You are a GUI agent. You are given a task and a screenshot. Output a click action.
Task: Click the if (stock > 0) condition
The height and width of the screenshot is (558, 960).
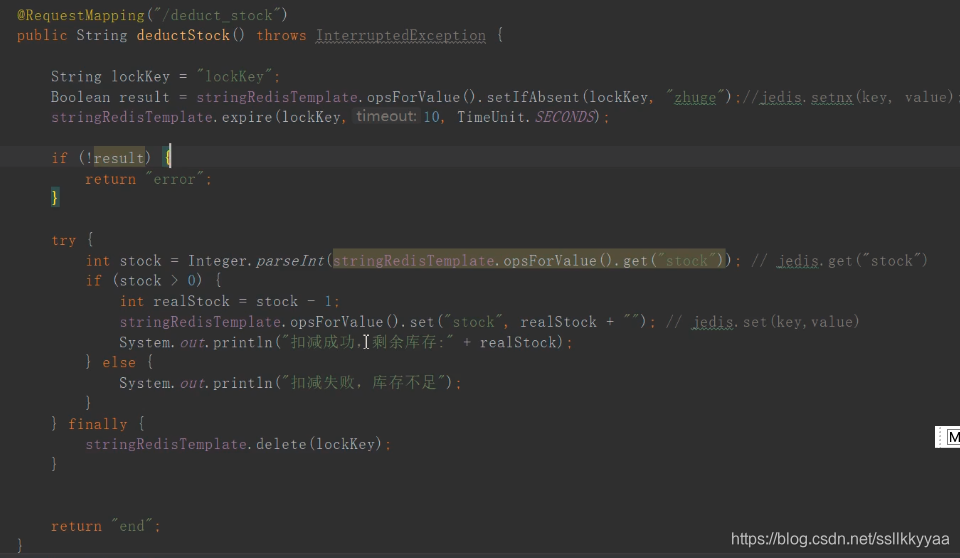tap(144, 281)
